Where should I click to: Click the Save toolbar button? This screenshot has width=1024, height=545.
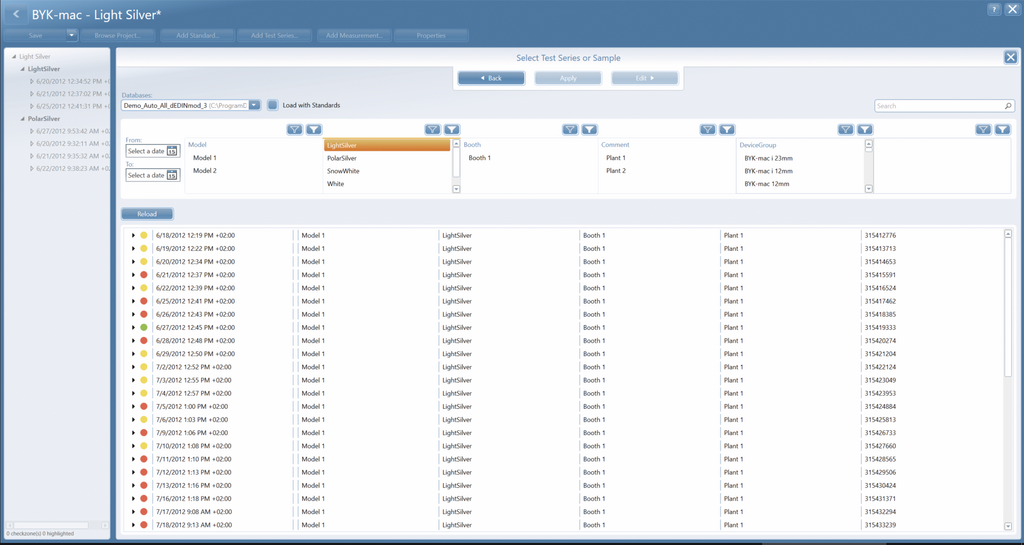pyautogui.click(x=35, y=35)
